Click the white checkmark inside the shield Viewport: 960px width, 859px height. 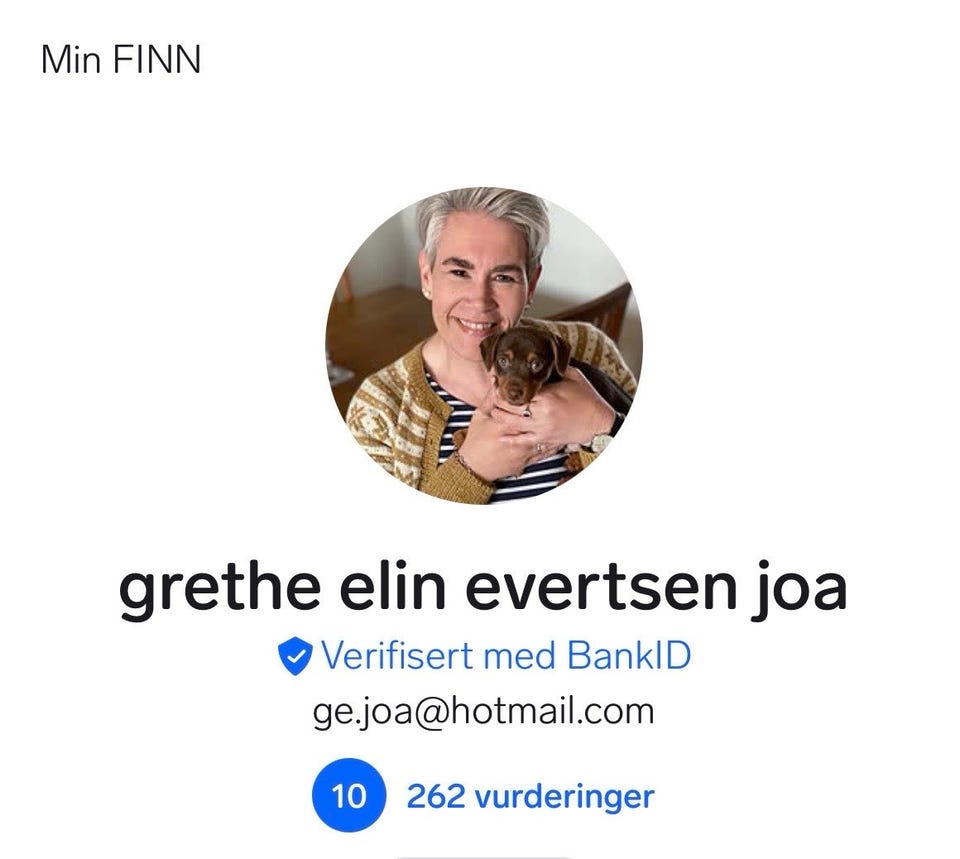click(x=295, y=656)
